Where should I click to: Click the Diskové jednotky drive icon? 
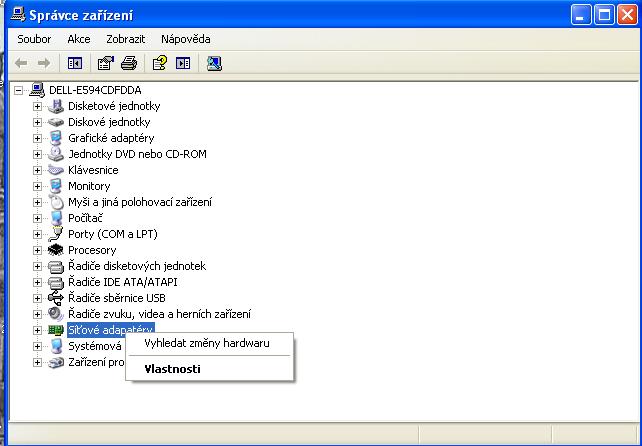56,122
